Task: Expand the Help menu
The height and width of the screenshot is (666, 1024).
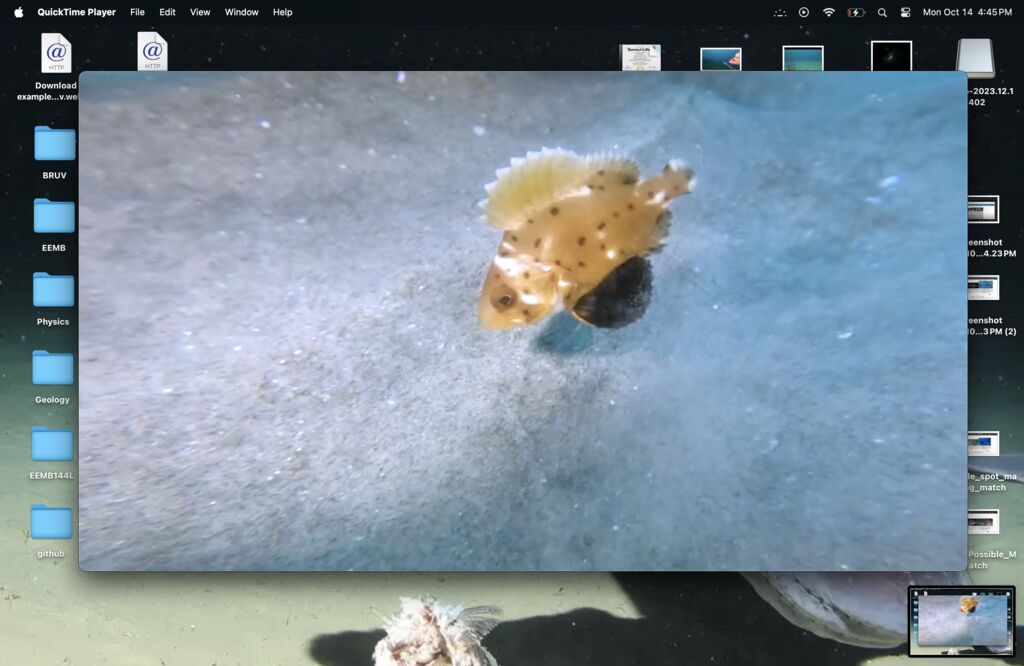Action: tap(283, 12)
